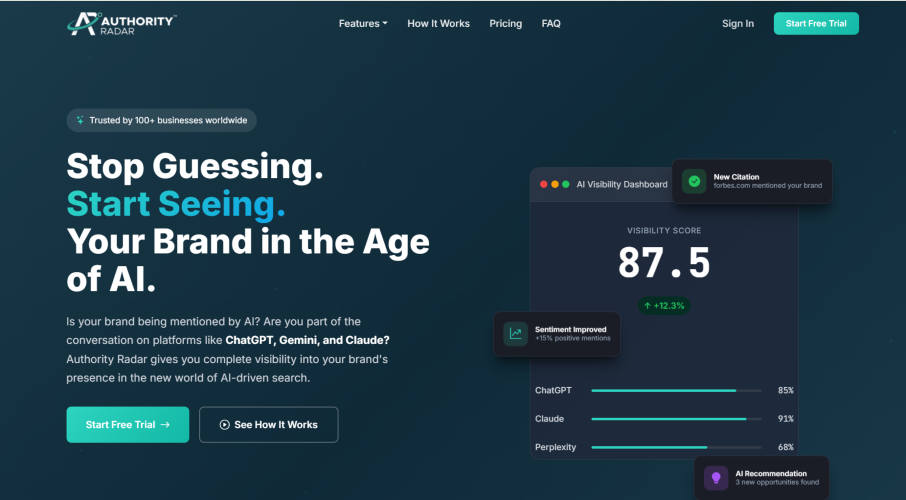Click 68% value for Perplexity

tap(785, 447)
